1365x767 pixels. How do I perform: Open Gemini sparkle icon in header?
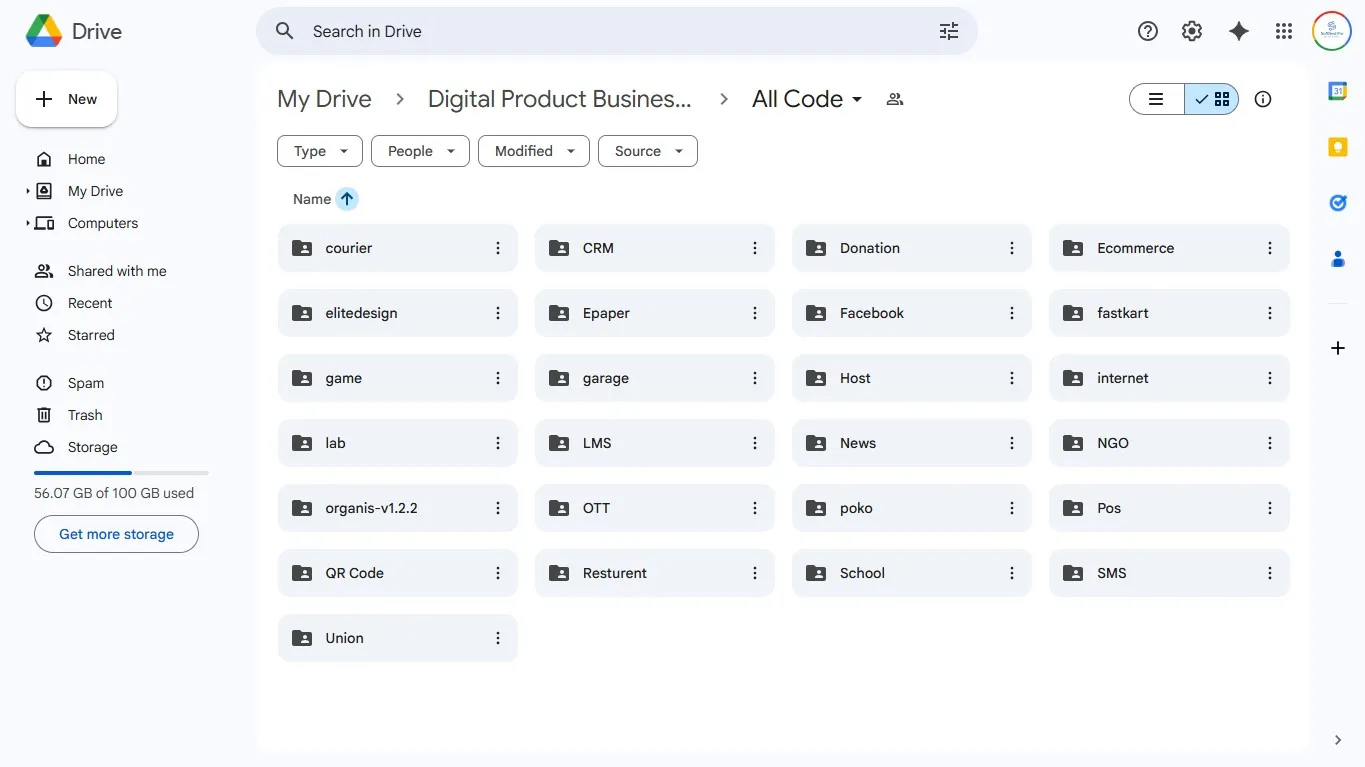click(x=1238, y=31)
